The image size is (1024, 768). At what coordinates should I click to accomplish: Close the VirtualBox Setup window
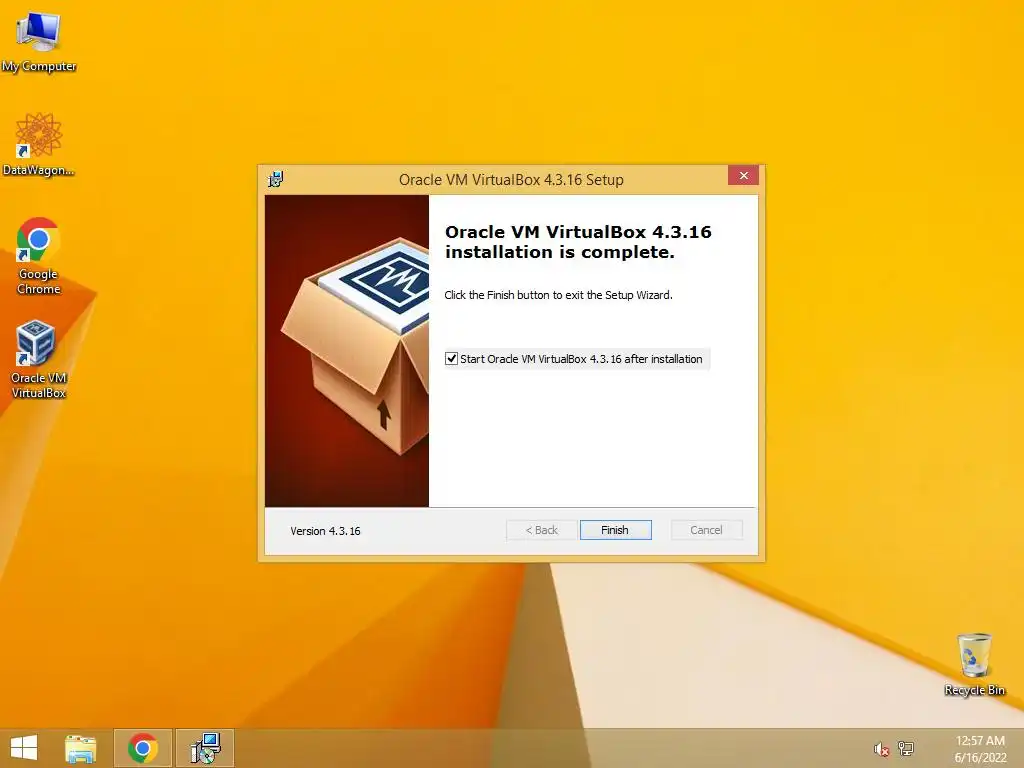[x=743, y=176]
